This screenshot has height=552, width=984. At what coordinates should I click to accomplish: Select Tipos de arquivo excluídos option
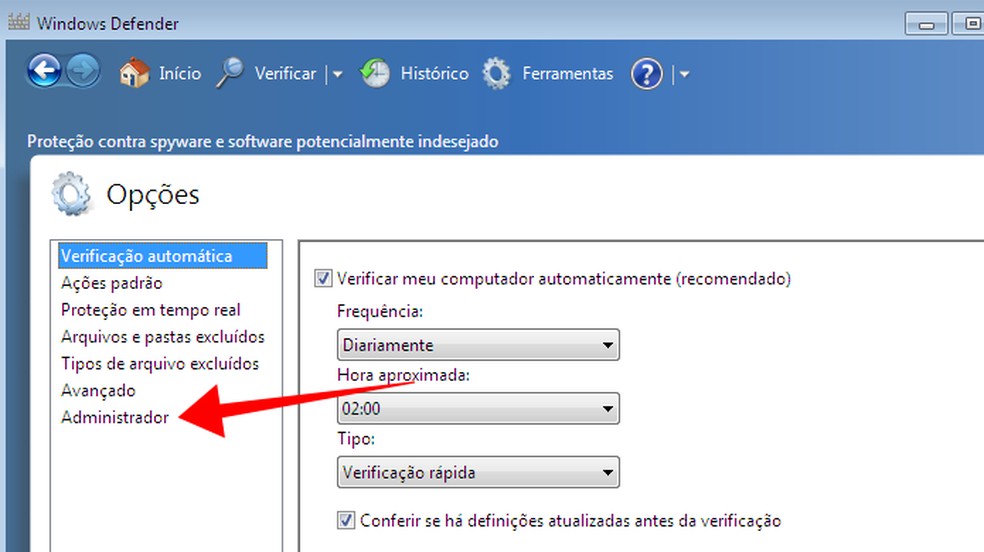coord(160,364)
